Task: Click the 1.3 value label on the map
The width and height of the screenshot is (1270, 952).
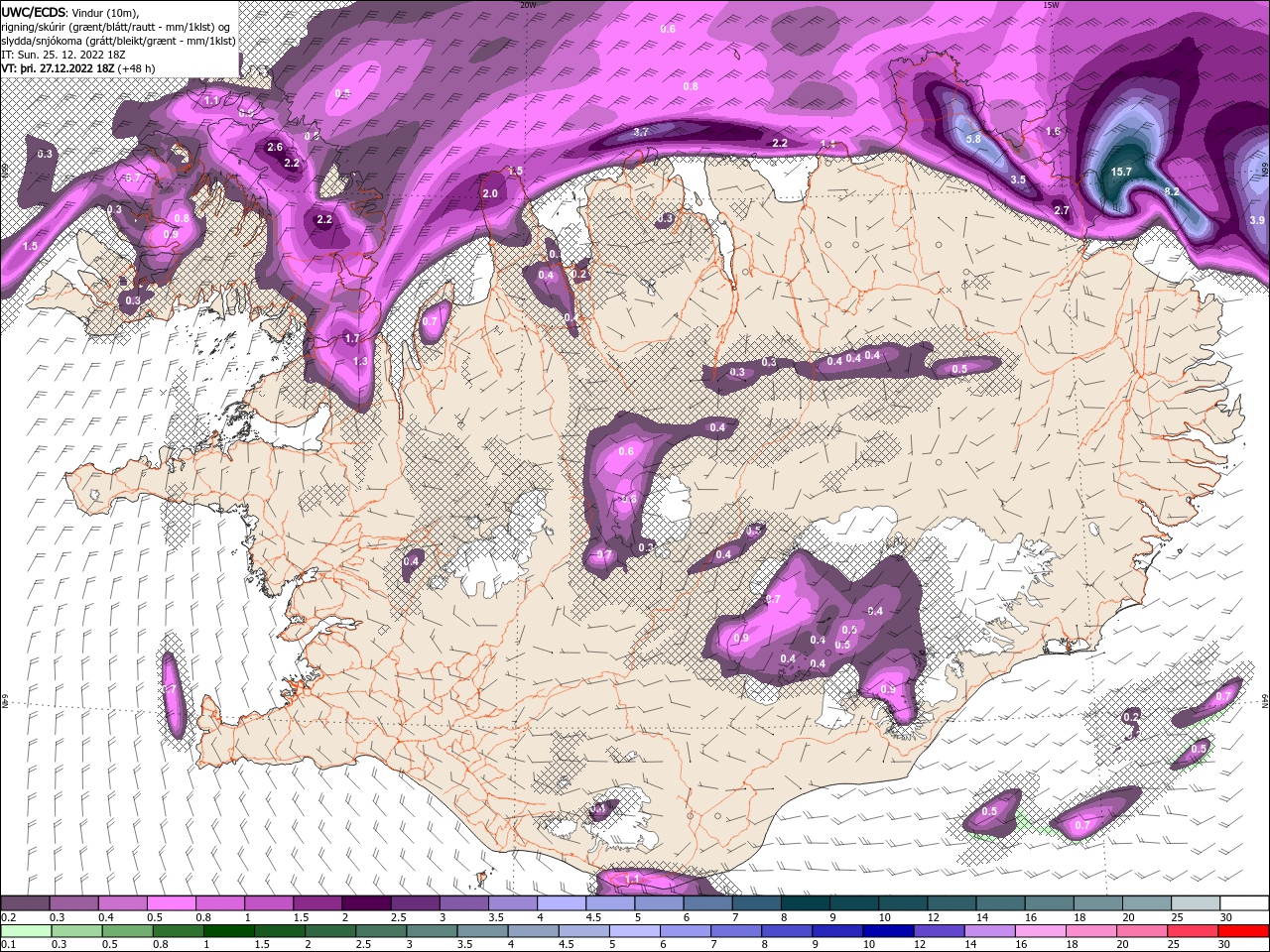Action: coord(360,361)
